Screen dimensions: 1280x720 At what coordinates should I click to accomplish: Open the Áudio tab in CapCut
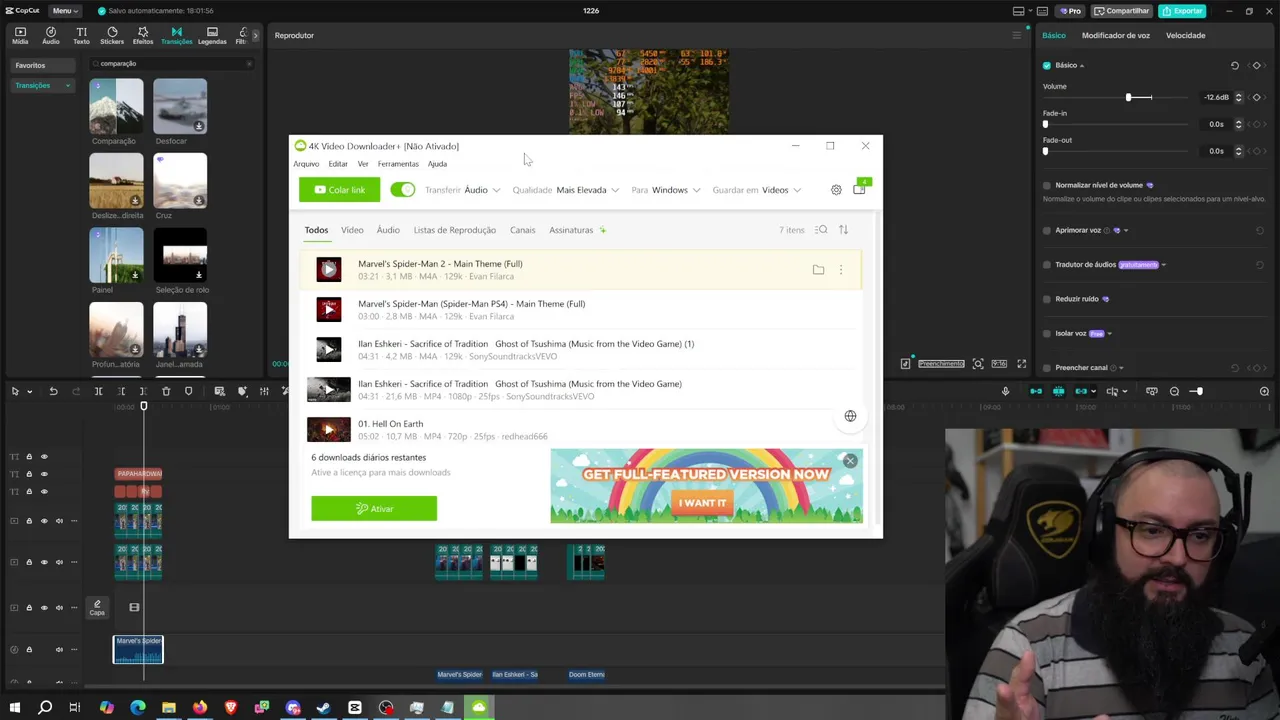[50, 35]
